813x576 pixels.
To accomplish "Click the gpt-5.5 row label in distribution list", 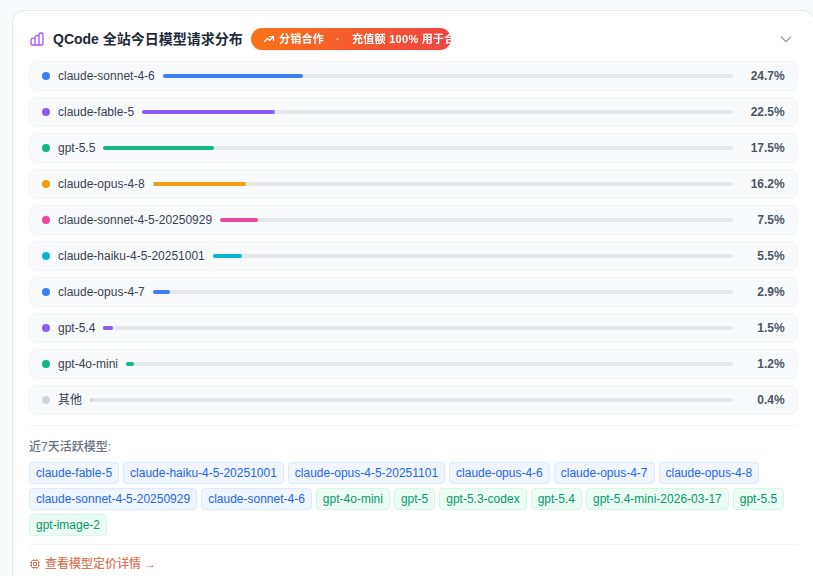I will [77, 148].
